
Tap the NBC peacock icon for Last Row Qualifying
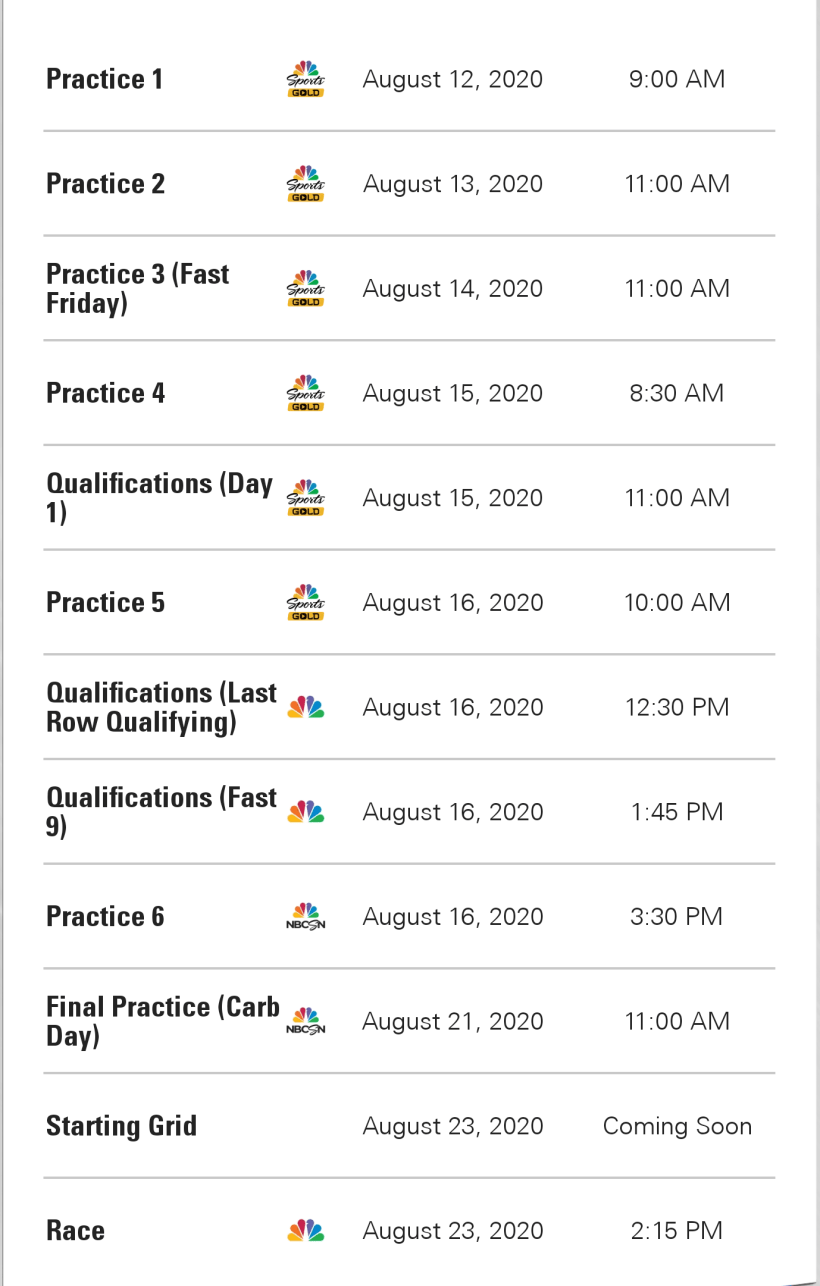pyautogui.click(x=305, y=708)
